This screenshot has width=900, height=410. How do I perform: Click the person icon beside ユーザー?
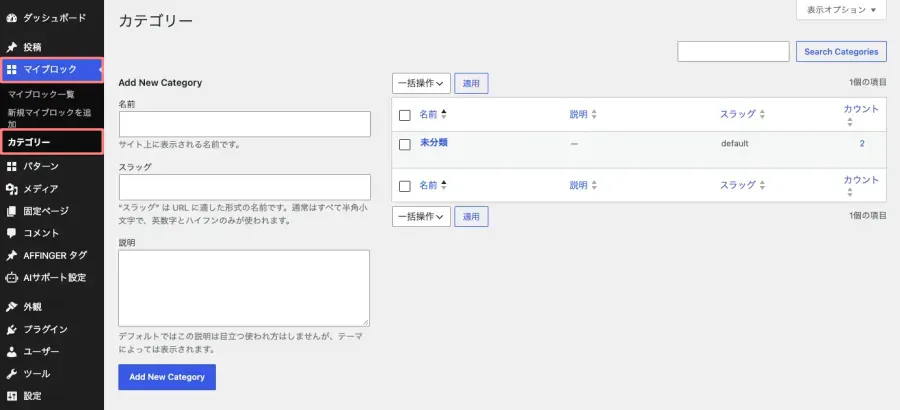pos(11,351)
